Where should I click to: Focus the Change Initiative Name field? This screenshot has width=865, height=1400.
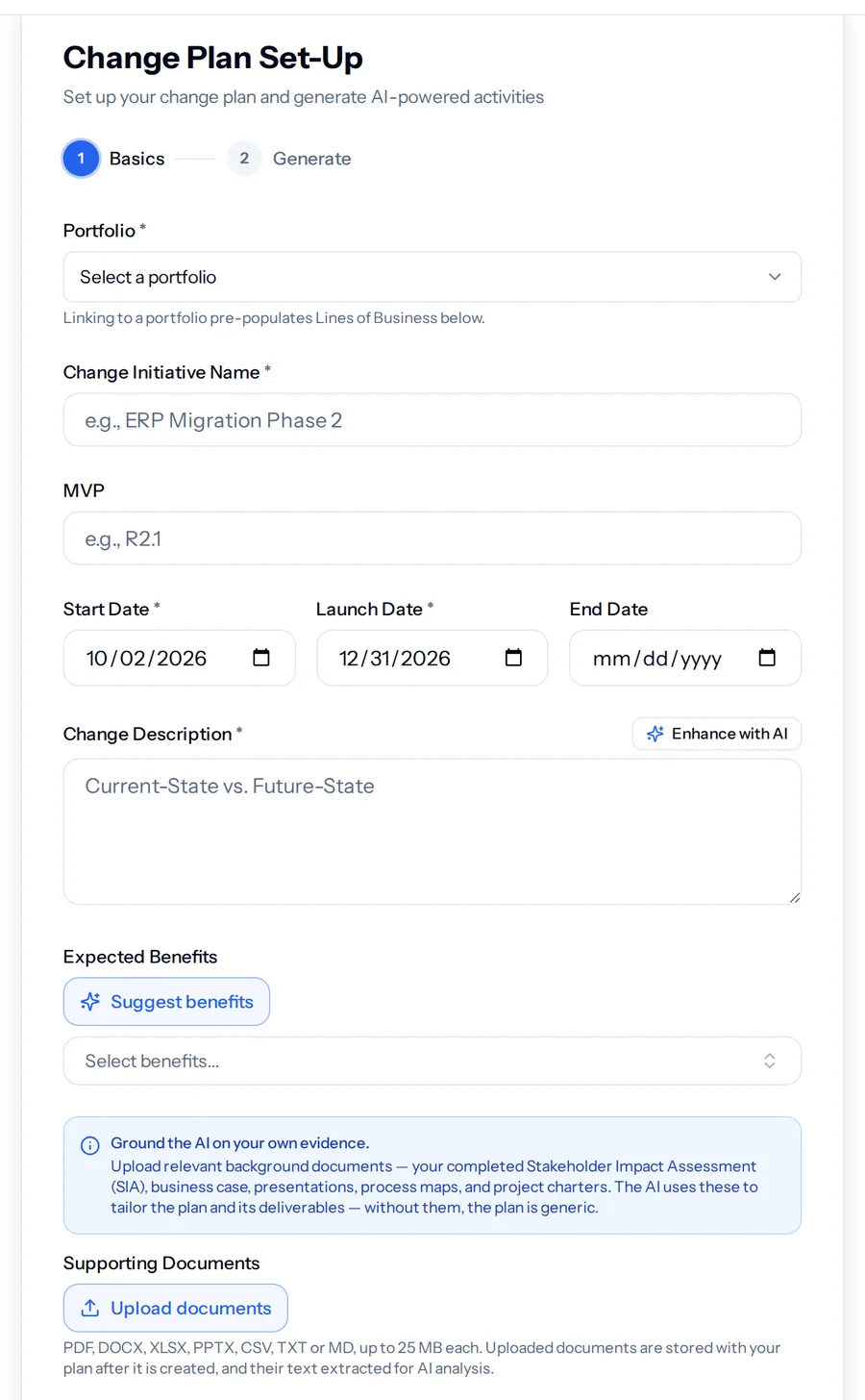(x=432, y=420)
